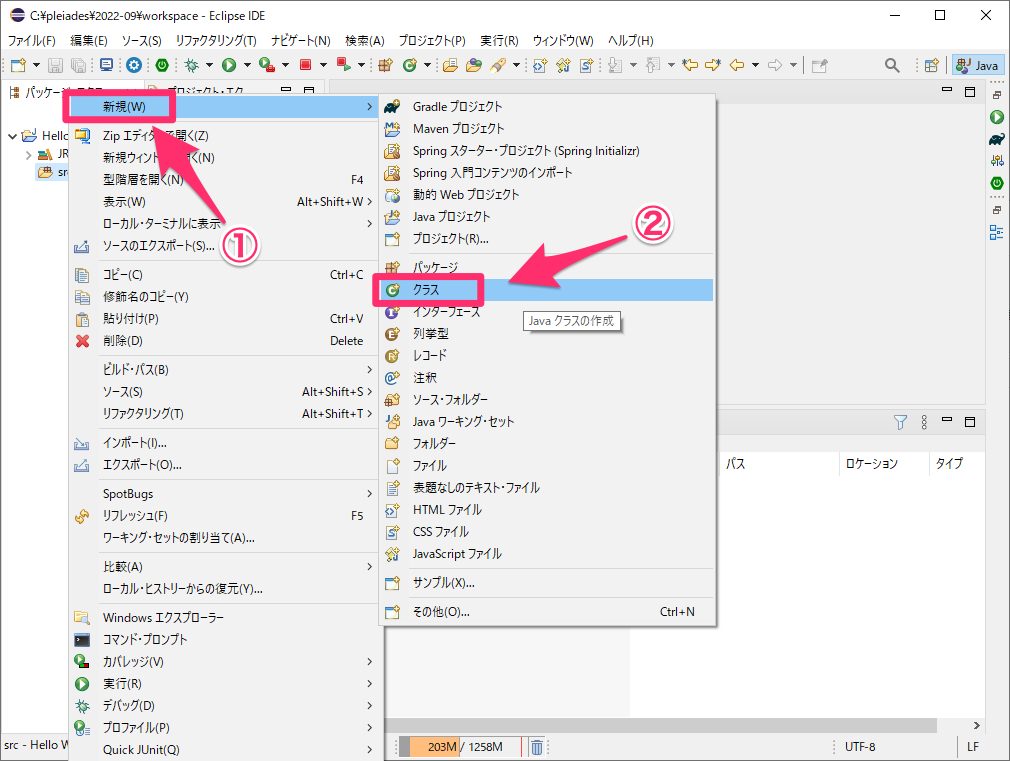
Task: Click the New HTML file toolbar icon
Action: [x=540, y=65]
